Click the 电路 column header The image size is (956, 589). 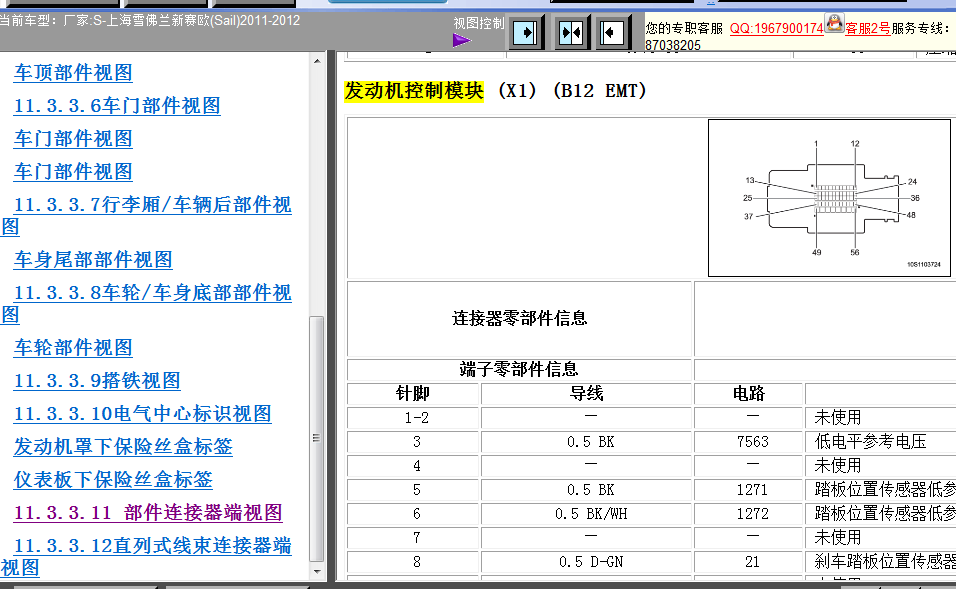coord(749,394)
